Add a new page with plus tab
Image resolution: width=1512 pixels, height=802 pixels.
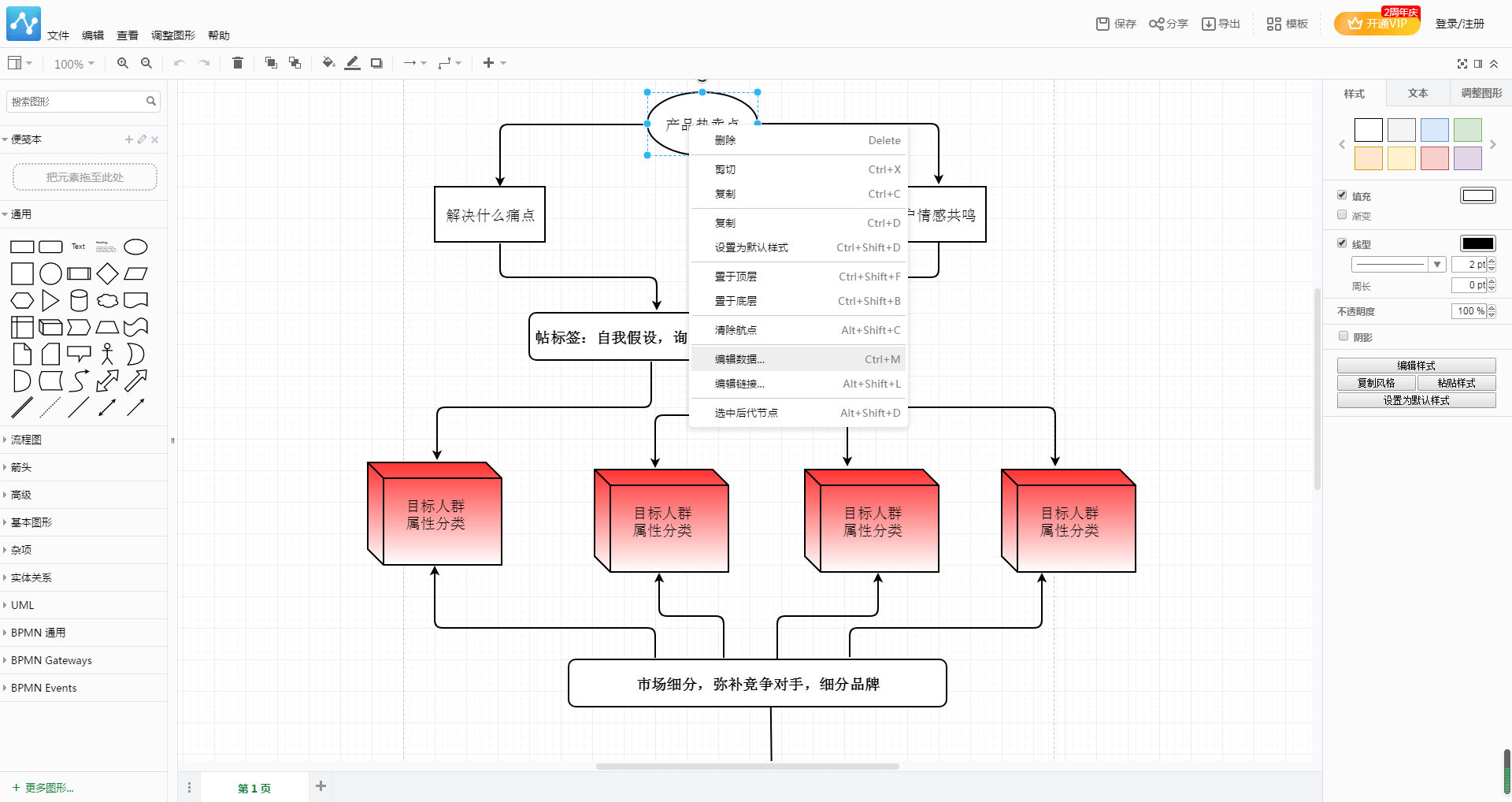pos(321,785)
